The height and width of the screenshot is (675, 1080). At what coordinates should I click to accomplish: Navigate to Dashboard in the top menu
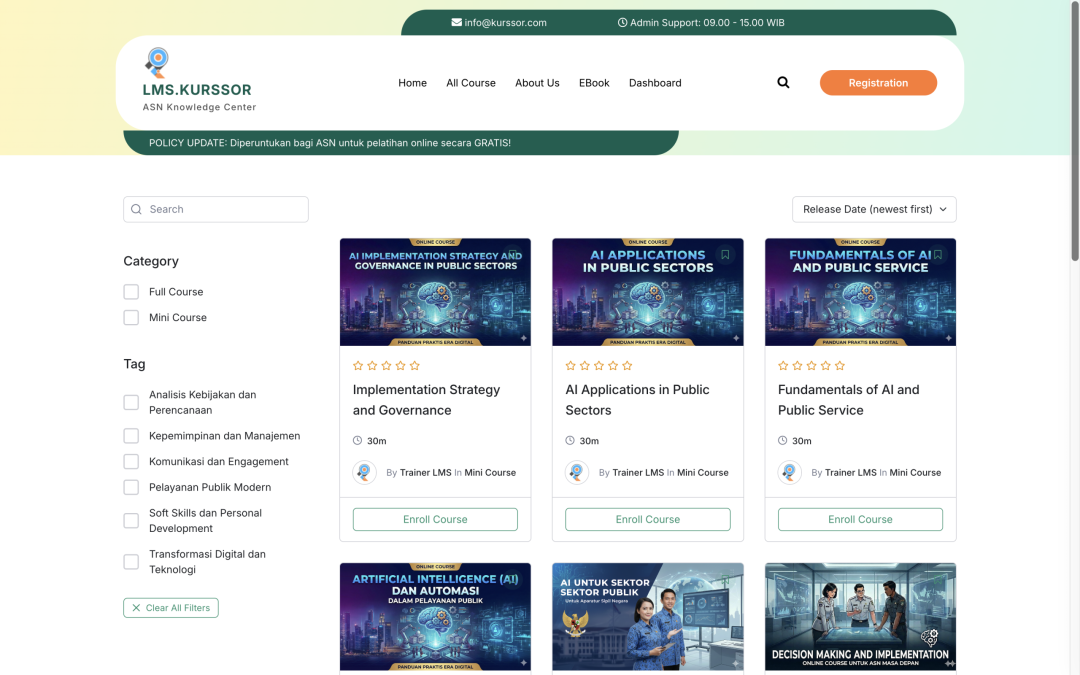point(655,83)
